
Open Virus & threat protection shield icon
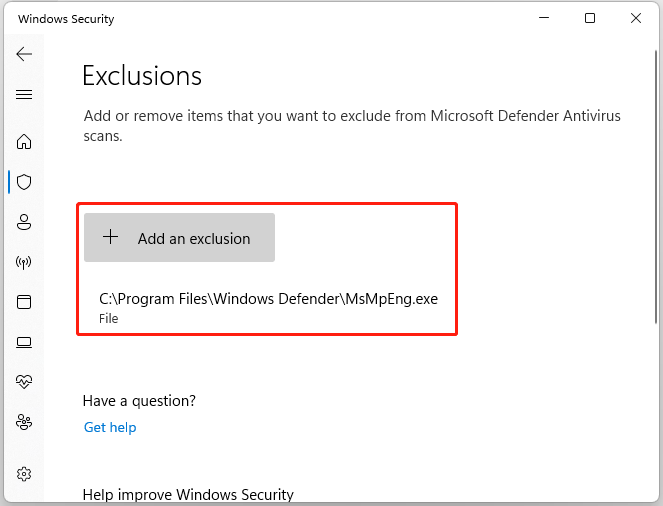[x=24, y=182]
